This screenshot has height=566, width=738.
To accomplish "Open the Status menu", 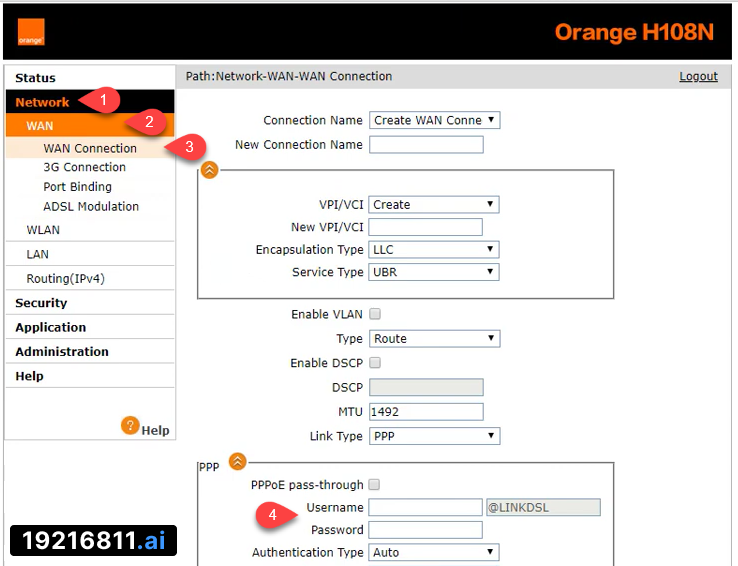I will tap(90, 78).
